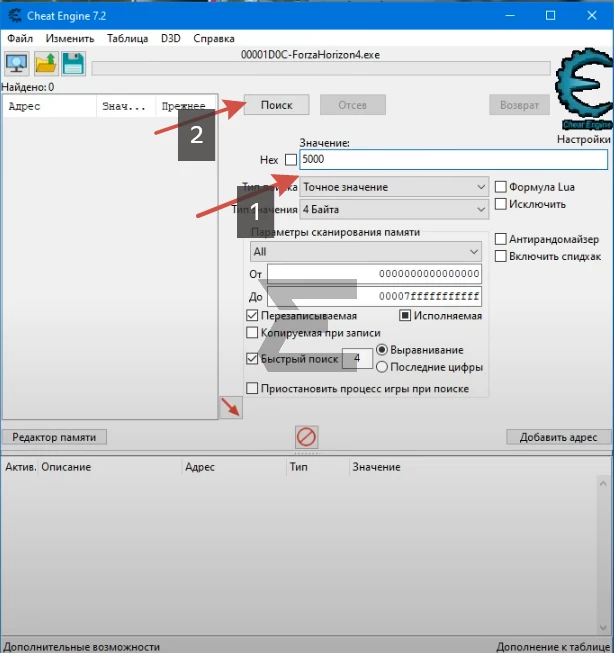Open the Изменить menu
614x653 pixels.
70,38
